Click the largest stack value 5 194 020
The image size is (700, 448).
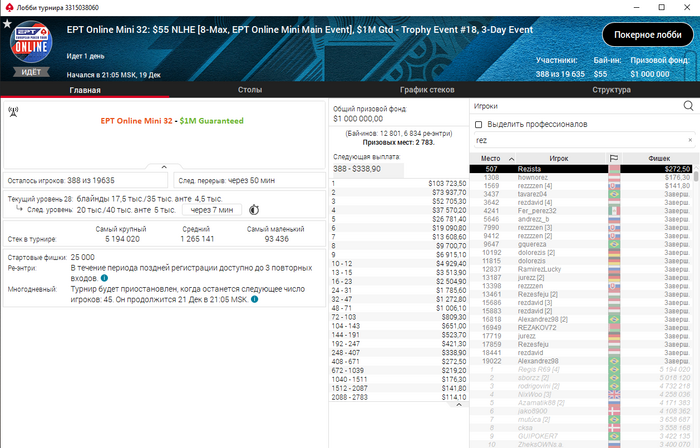pyautogui.click(x=122, y=239)
